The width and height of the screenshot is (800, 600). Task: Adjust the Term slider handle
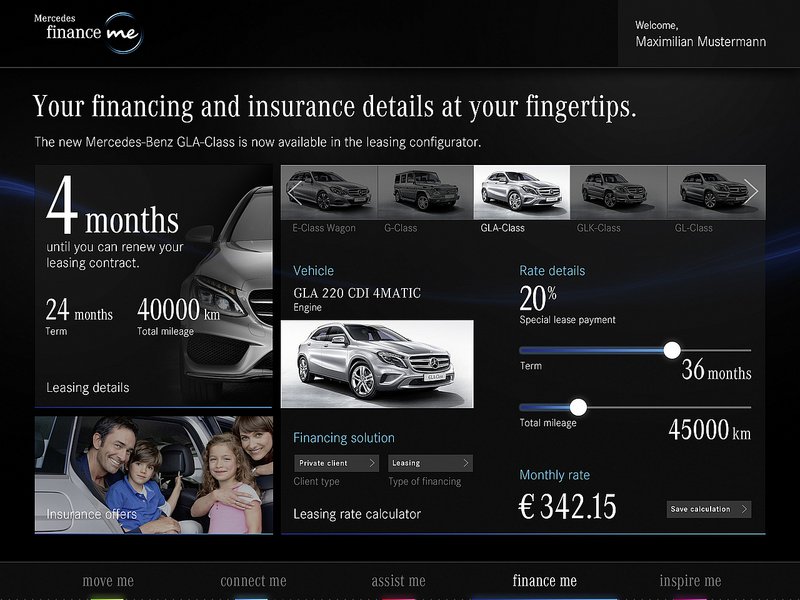(x=672, y=349)
